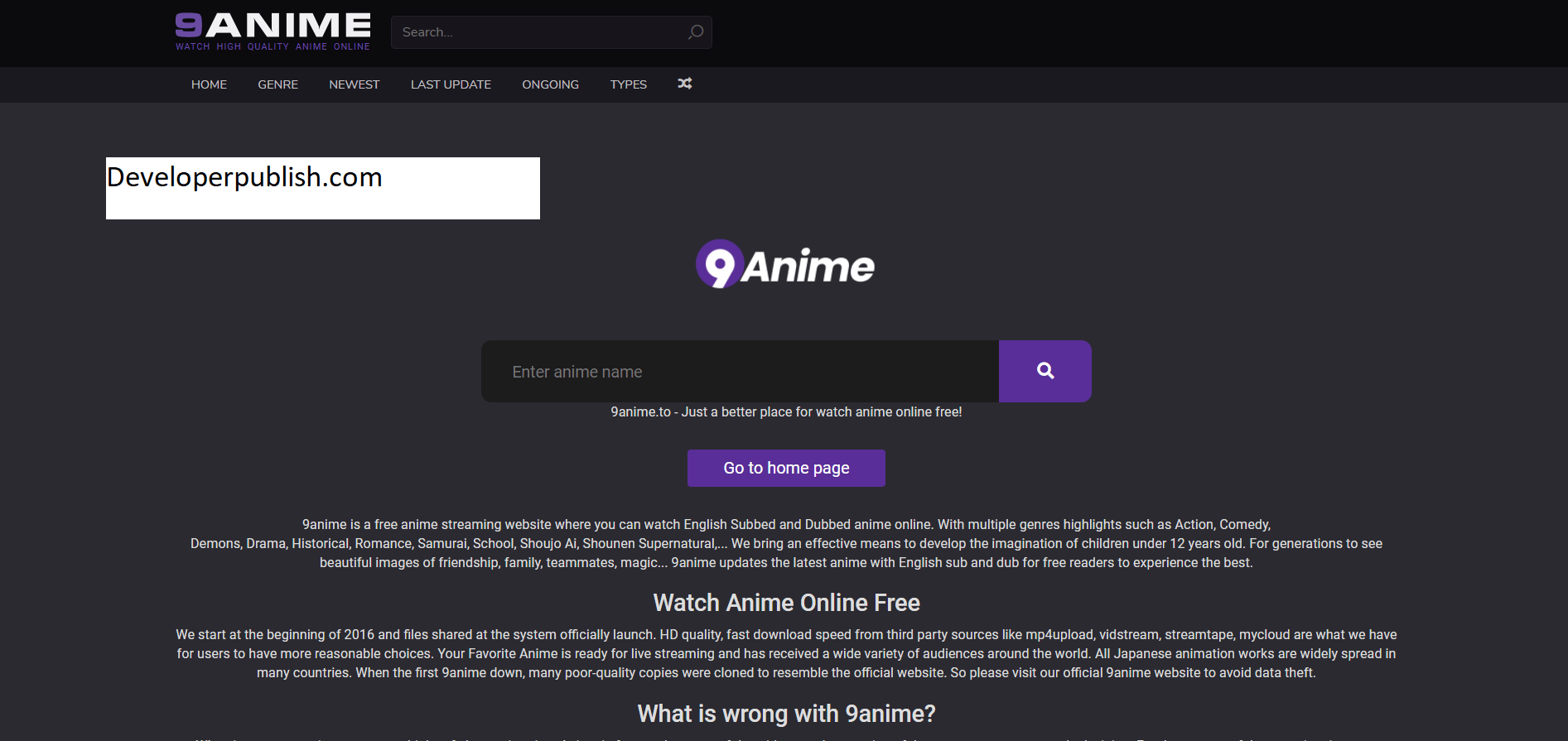Click the purple search button with magnifier
The image size is (1568, 741).
(1045, 371)
